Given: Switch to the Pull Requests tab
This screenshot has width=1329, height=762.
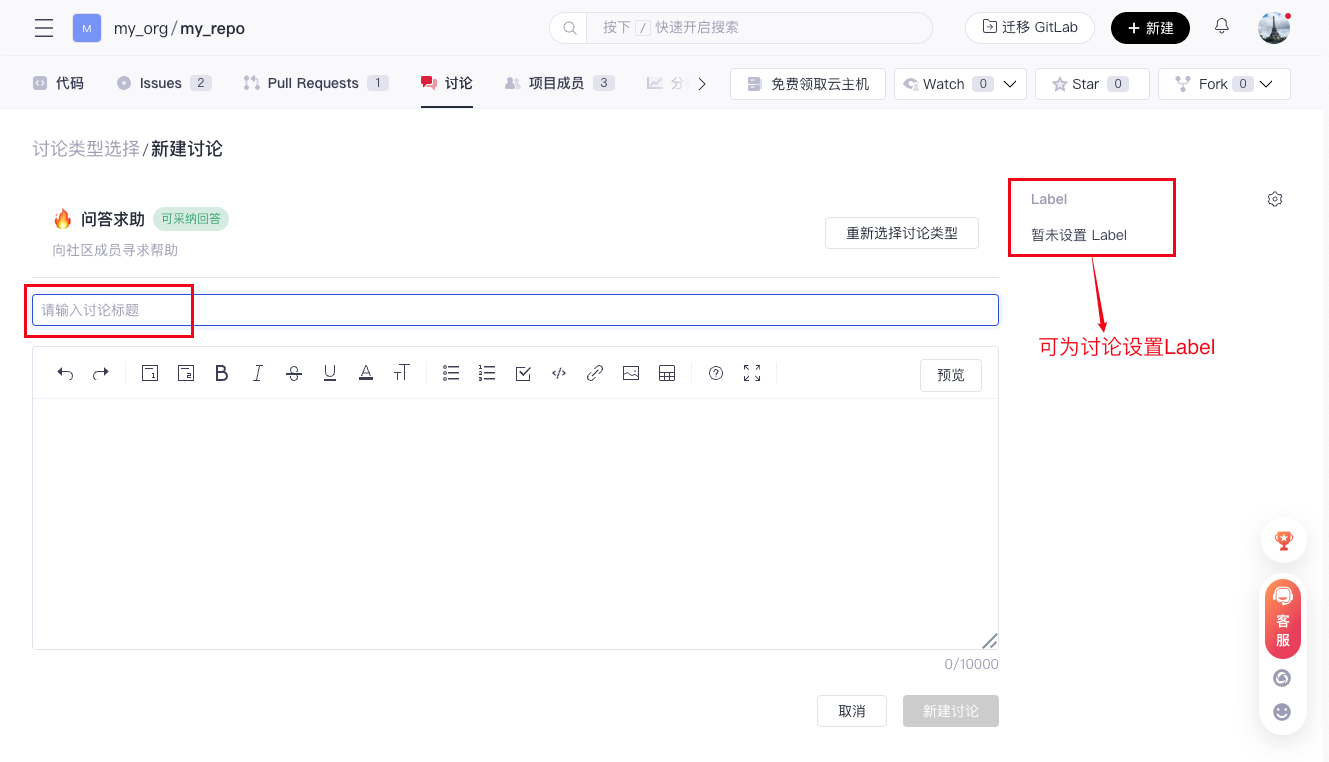Looking at the screenshot, I should point(313,83).
